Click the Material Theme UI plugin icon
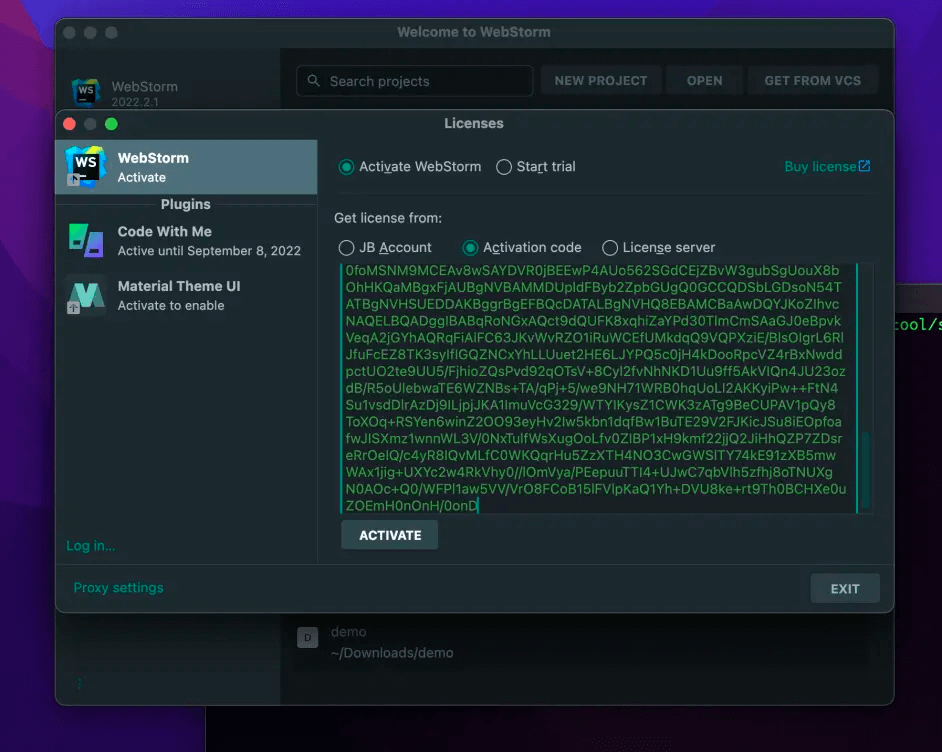 pos(86,295)
